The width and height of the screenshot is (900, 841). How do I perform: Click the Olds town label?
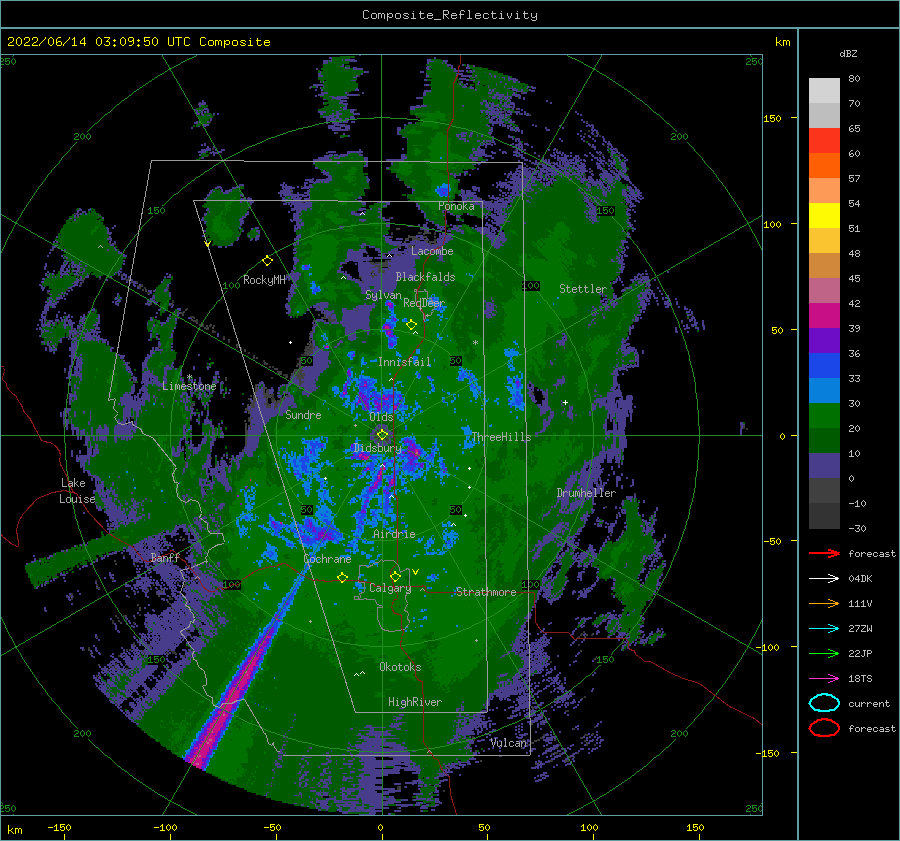click(x=381, y=417)
